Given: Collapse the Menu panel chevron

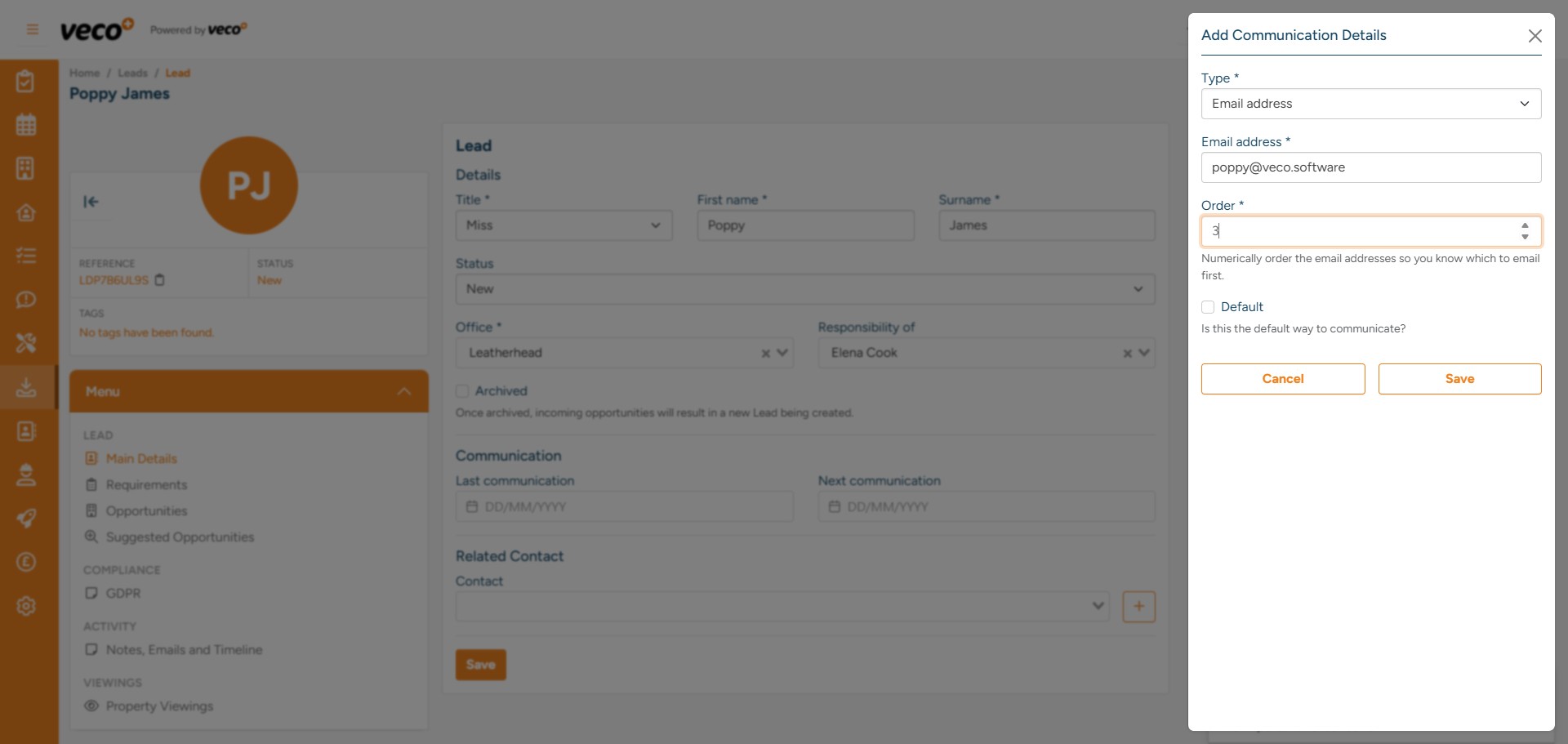Looking at the screenshot, I should pos(403,392).
